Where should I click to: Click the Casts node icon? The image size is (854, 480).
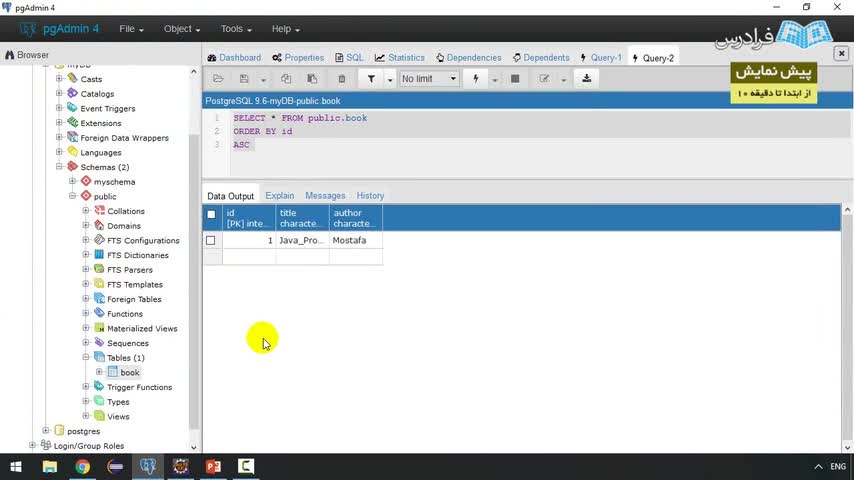point(72,78)
